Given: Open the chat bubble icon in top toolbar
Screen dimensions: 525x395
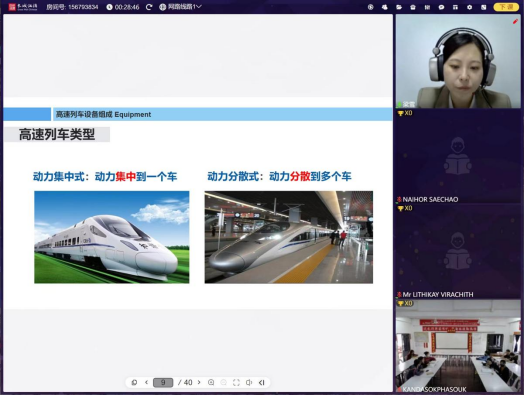Looking at the screenshot, I should click(x=441, y=7).
